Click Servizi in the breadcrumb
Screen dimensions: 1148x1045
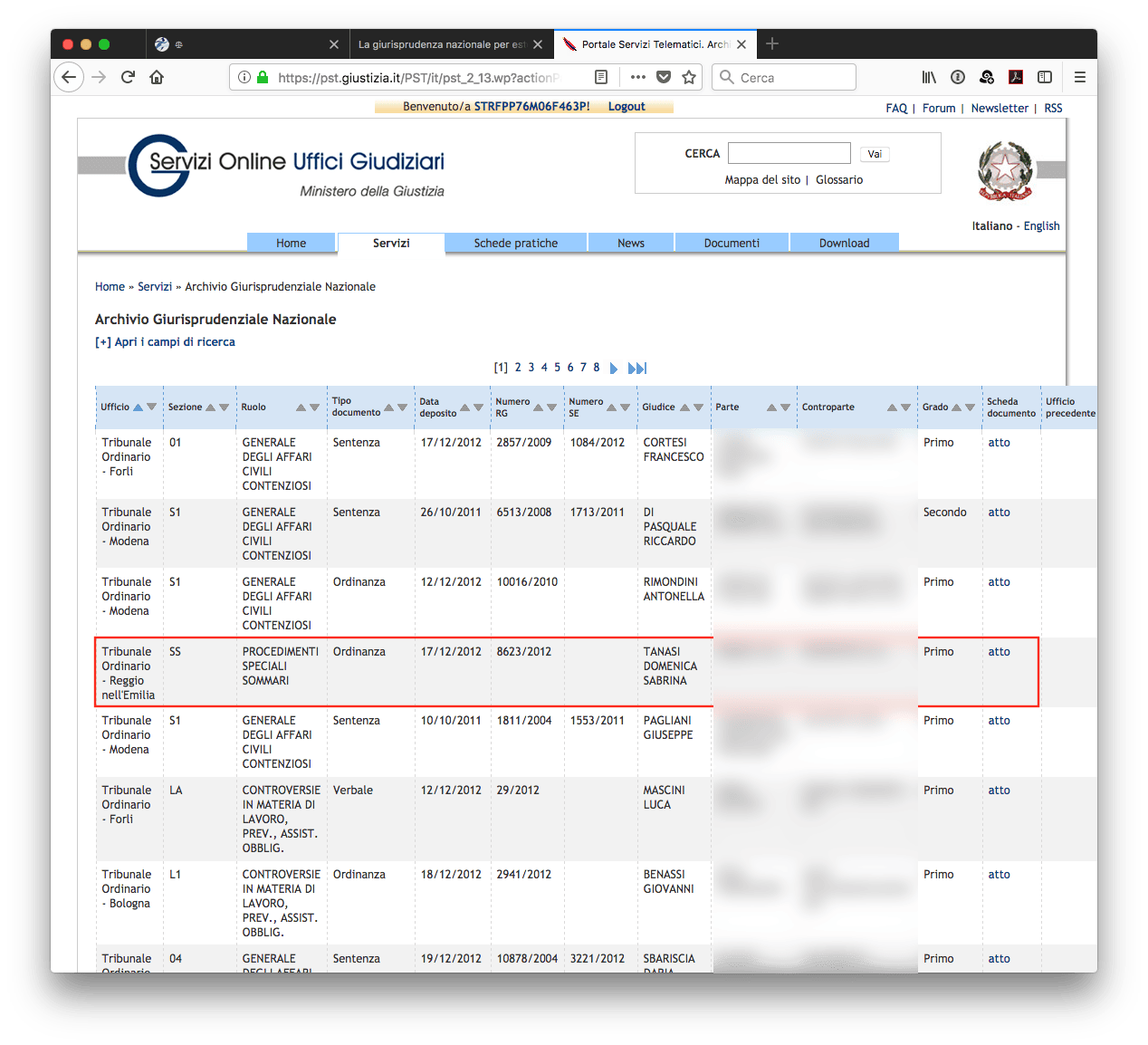tap(155, 287)
